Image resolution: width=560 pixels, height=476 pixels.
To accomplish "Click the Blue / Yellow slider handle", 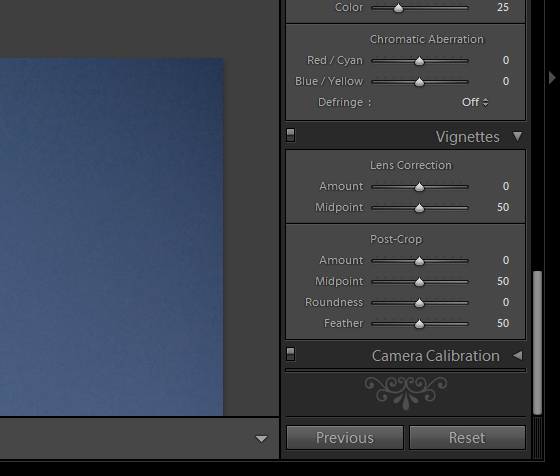I will 419,82.
